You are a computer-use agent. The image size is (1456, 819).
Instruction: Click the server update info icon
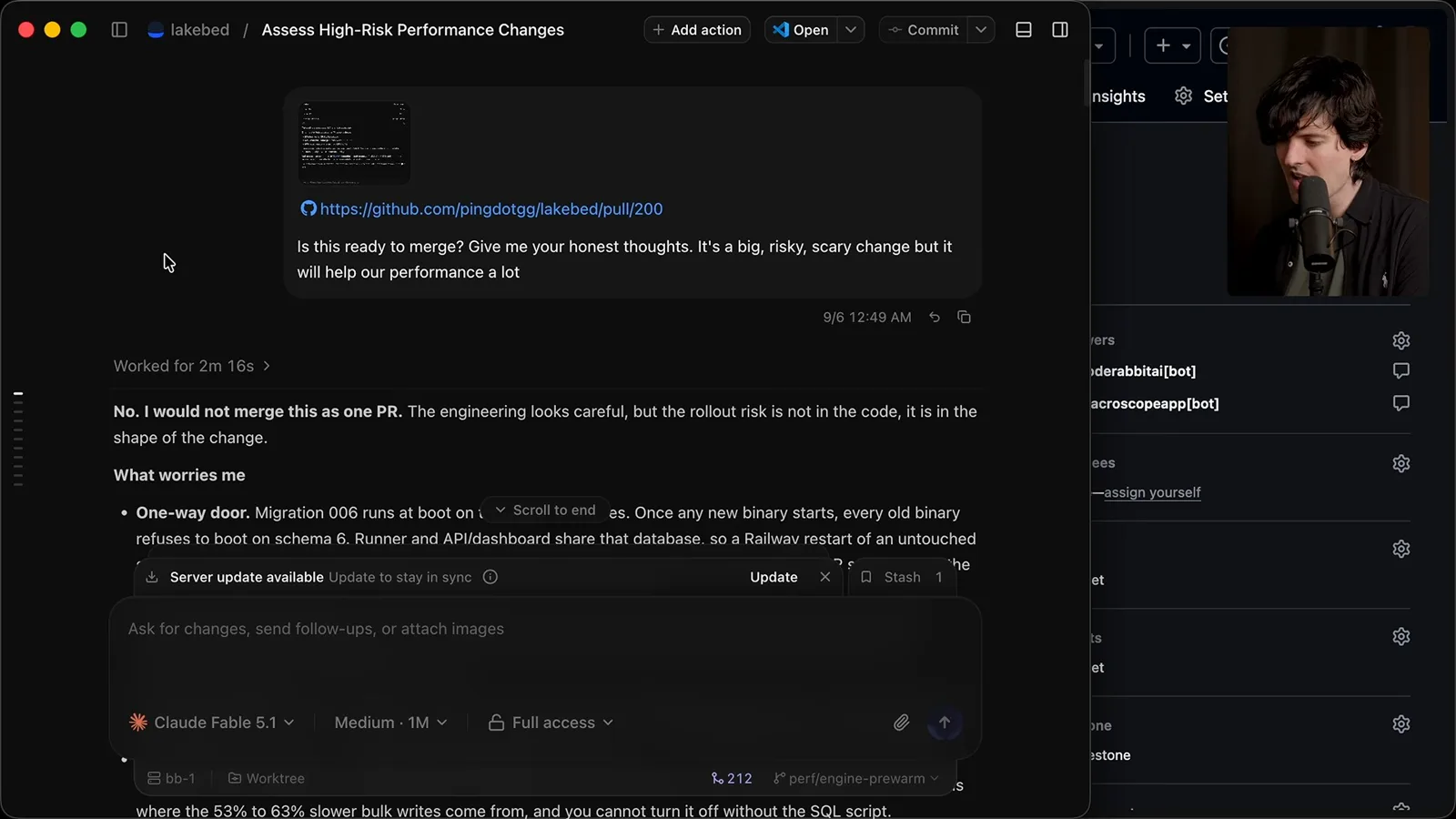(x=490, y=577)
